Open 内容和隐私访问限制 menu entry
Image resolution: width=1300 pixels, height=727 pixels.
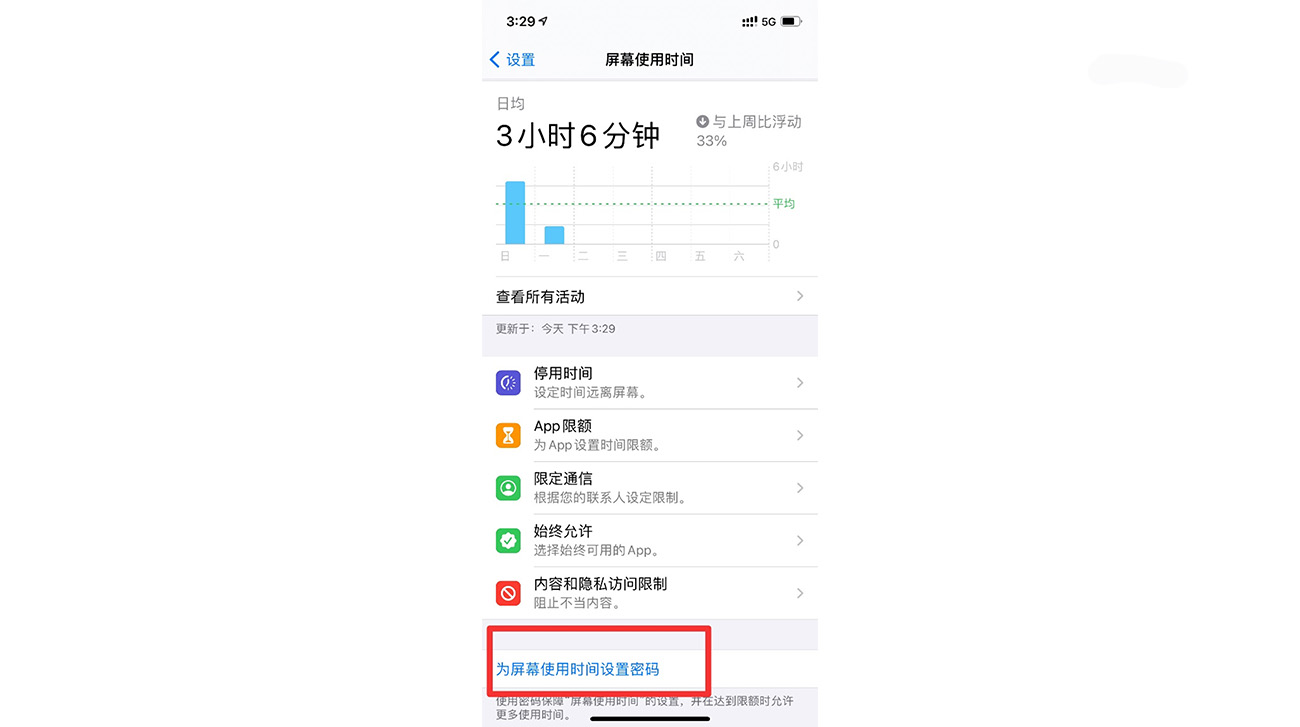(650, 593)
